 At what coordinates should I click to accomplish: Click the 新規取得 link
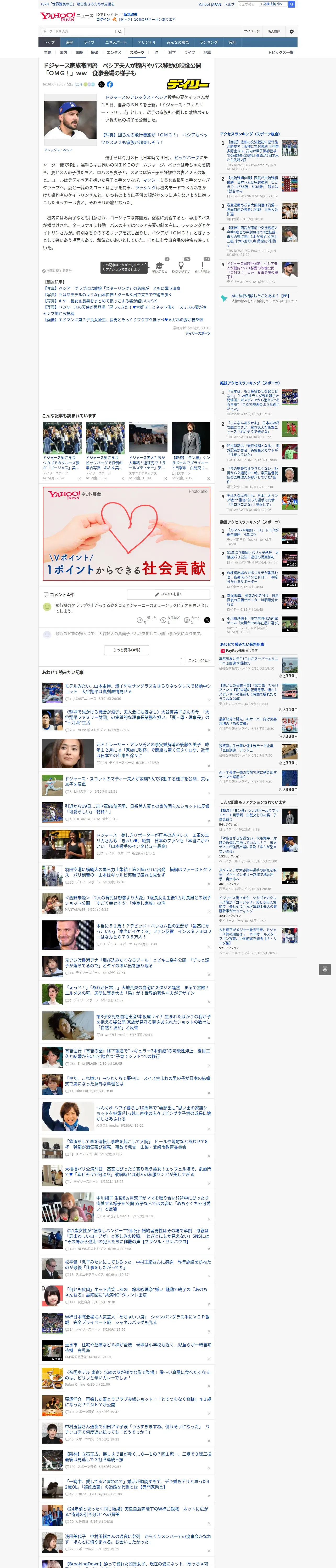tap(131, 14)
